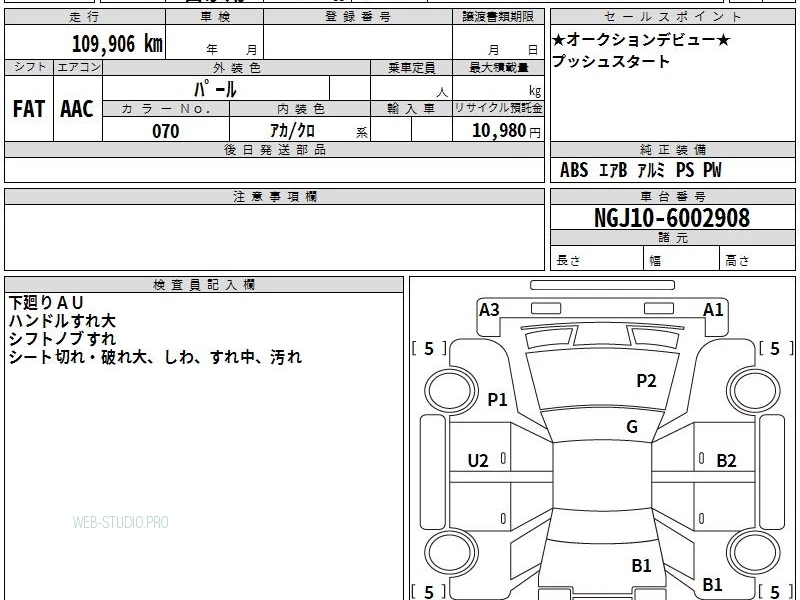Click the カラーNo. header

(166, 109)
